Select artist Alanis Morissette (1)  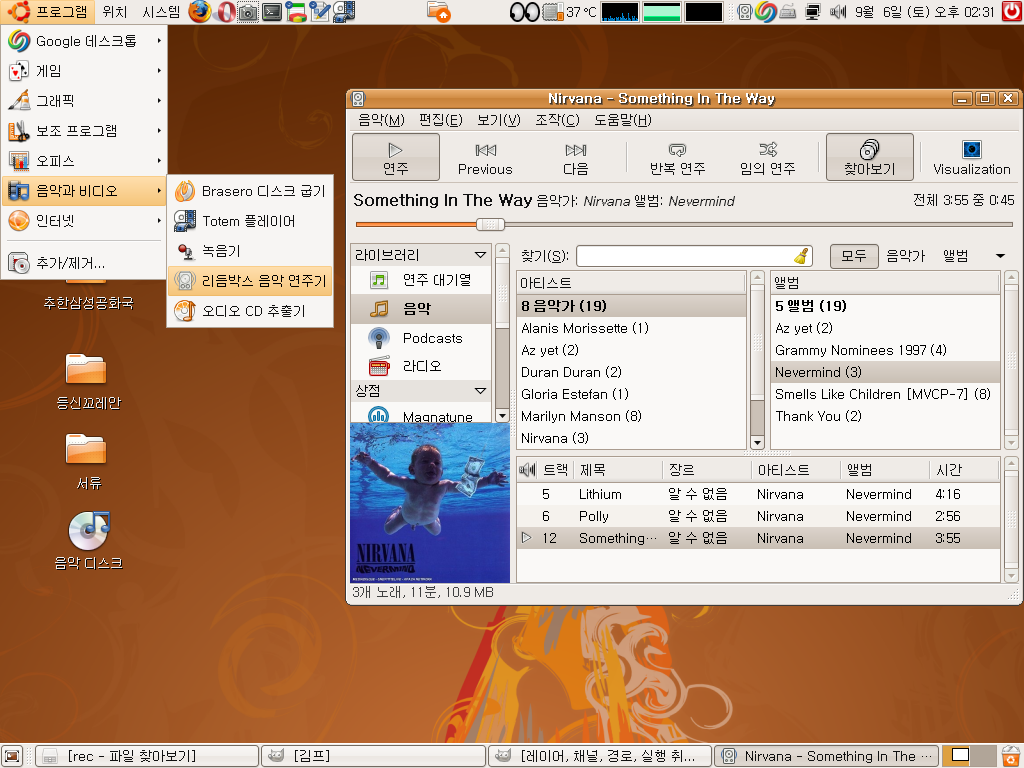pyautogui.click(x=632, y=328)
